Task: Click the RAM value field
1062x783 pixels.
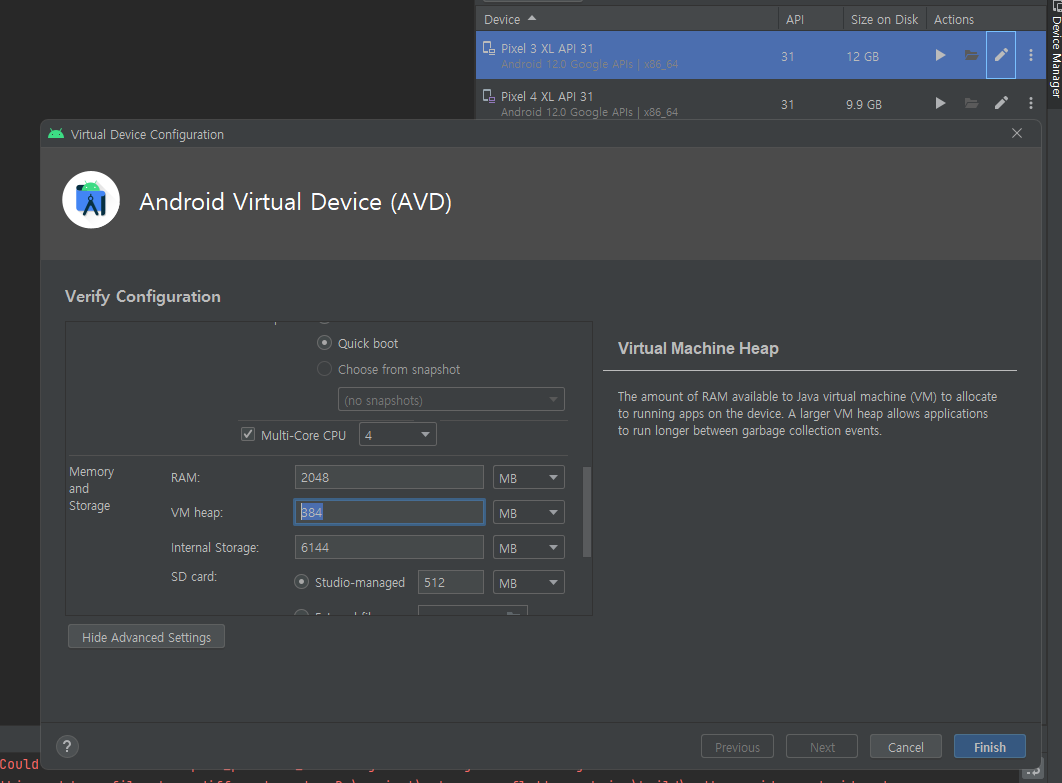Action: (389, 478)
